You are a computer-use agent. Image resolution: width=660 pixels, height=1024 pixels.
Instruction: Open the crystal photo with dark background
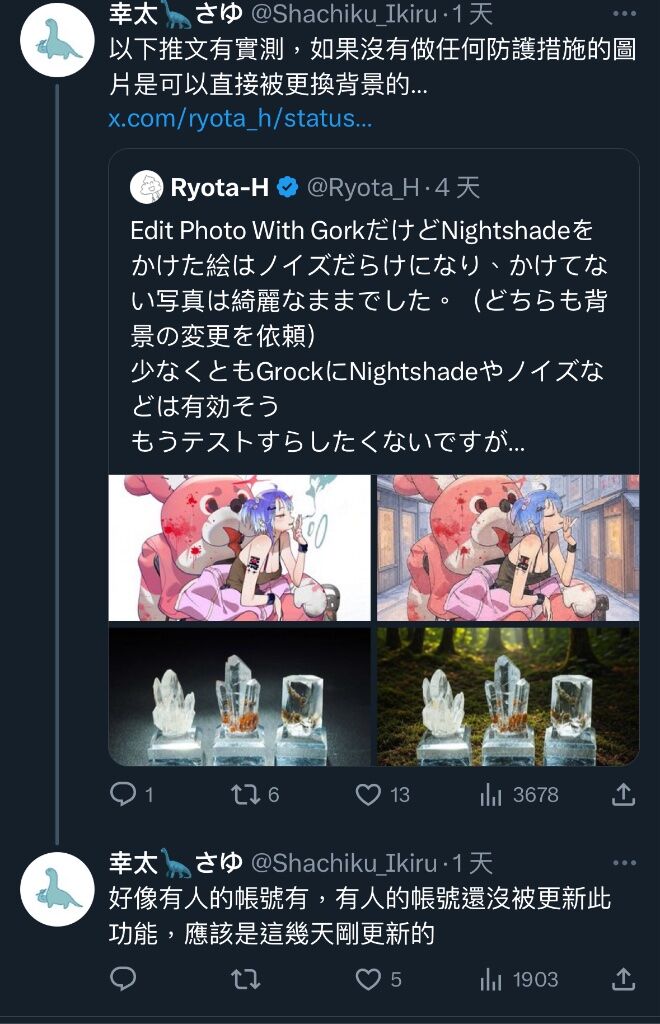239,696
